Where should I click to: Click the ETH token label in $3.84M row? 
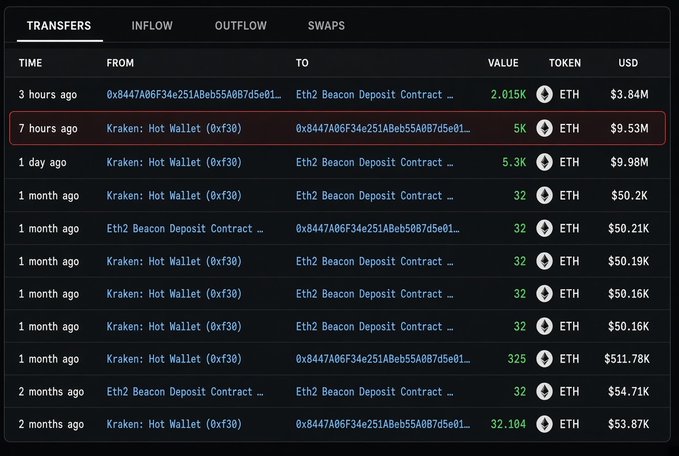(x=569, y=94)
